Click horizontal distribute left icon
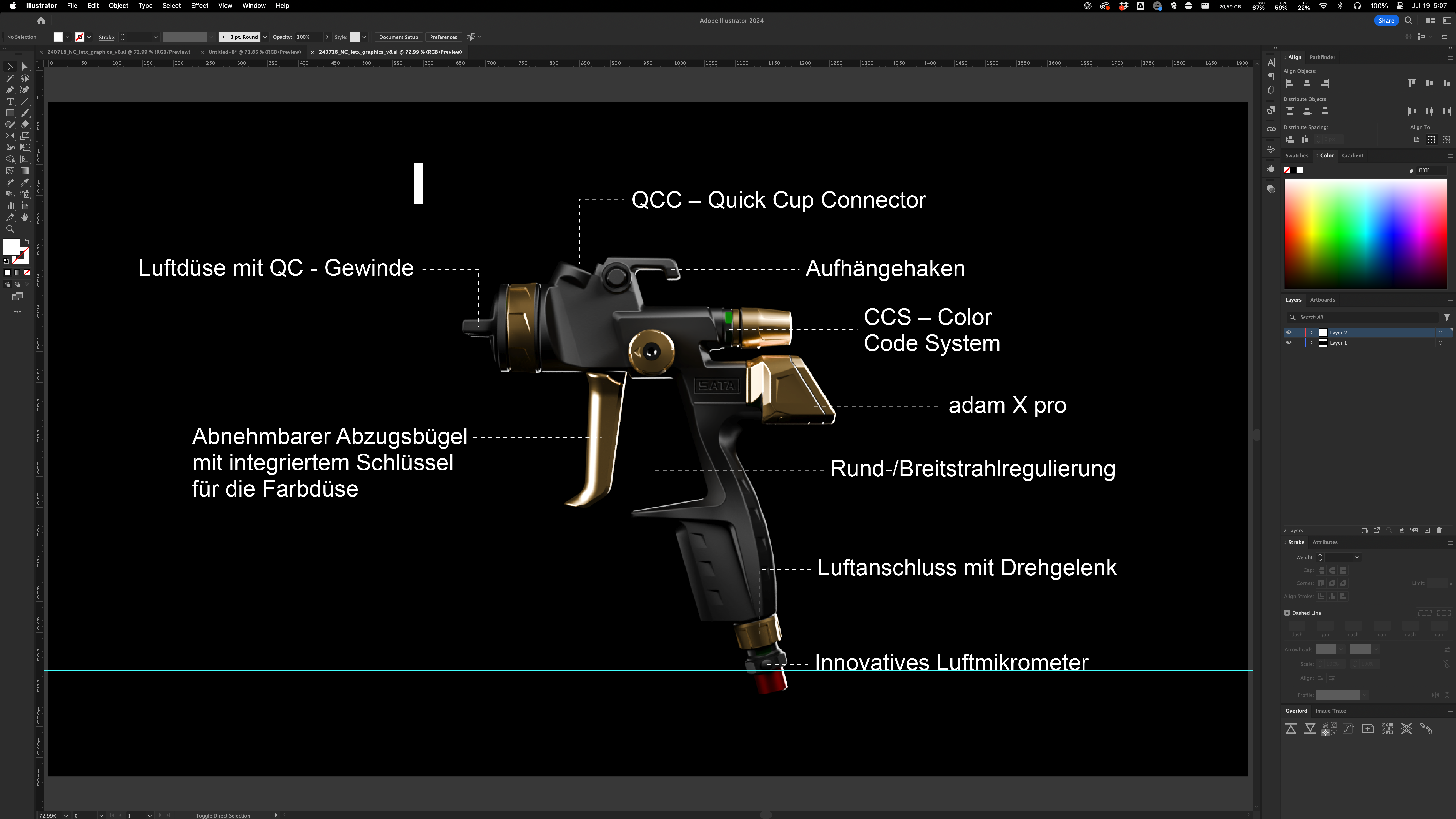Image resolution: width=1456 pixels, height=819 pixels. (x=1412, y=111)
